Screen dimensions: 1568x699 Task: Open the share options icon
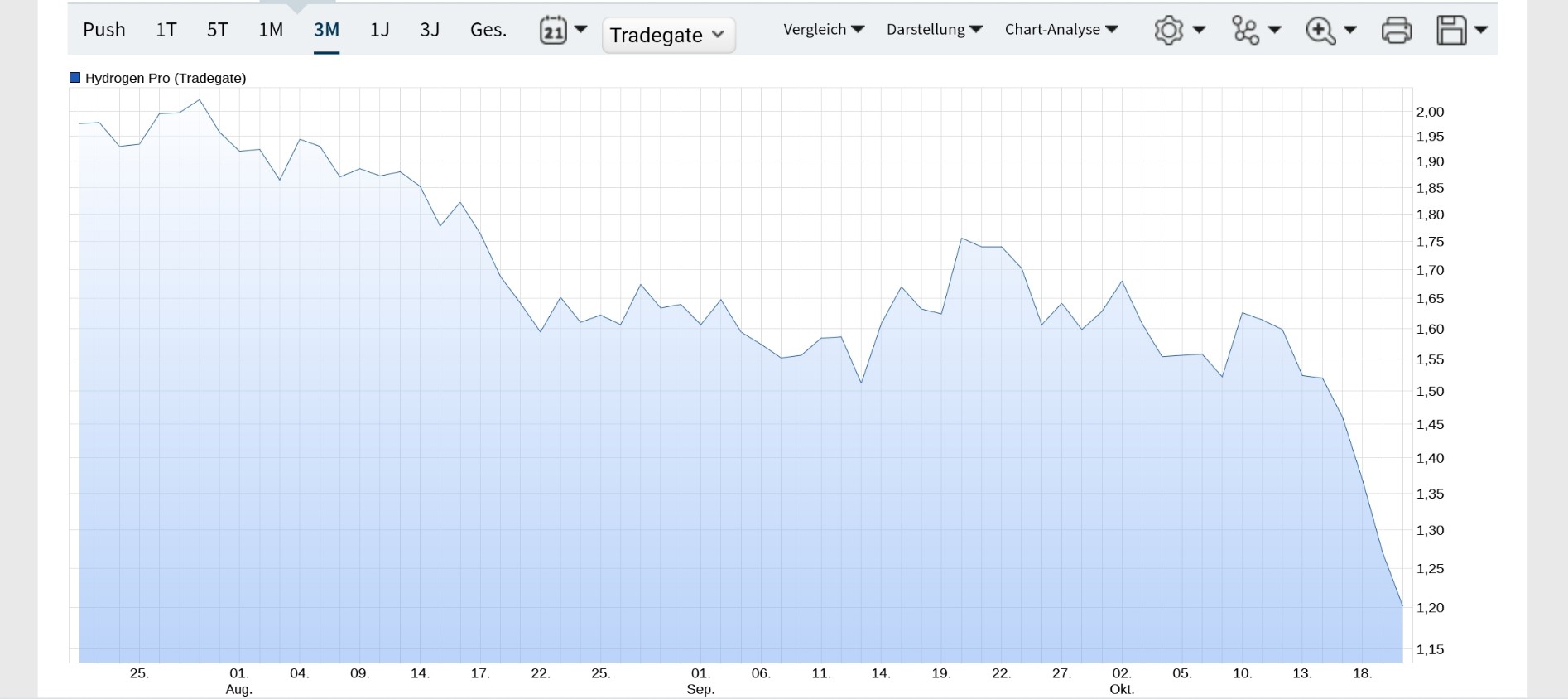point(1245,31)
